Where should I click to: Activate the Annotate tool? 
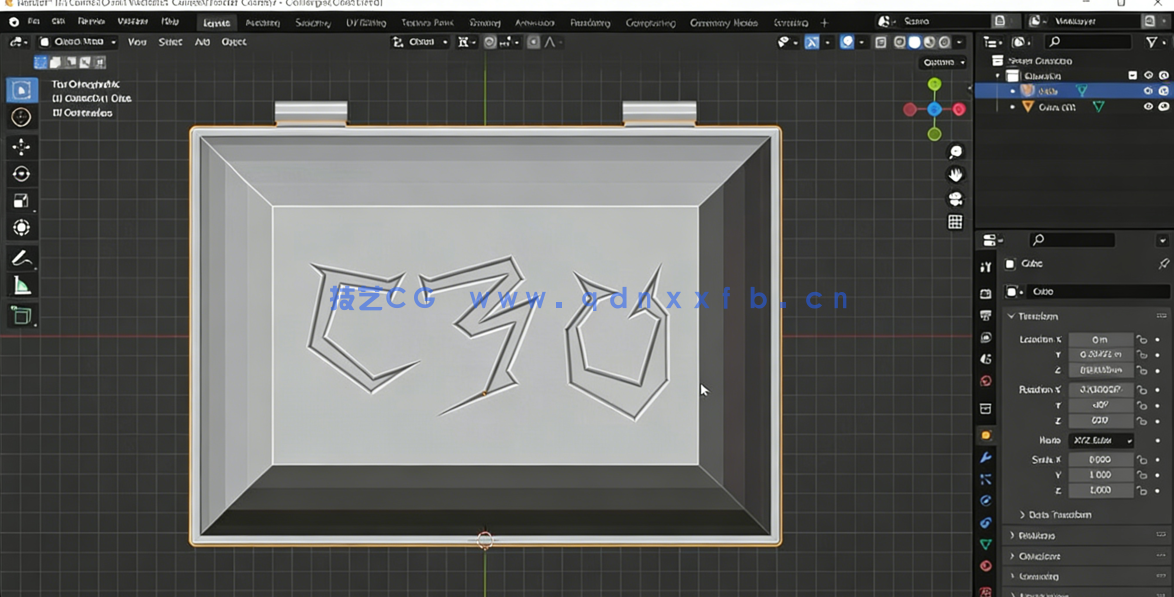[22, 257]
